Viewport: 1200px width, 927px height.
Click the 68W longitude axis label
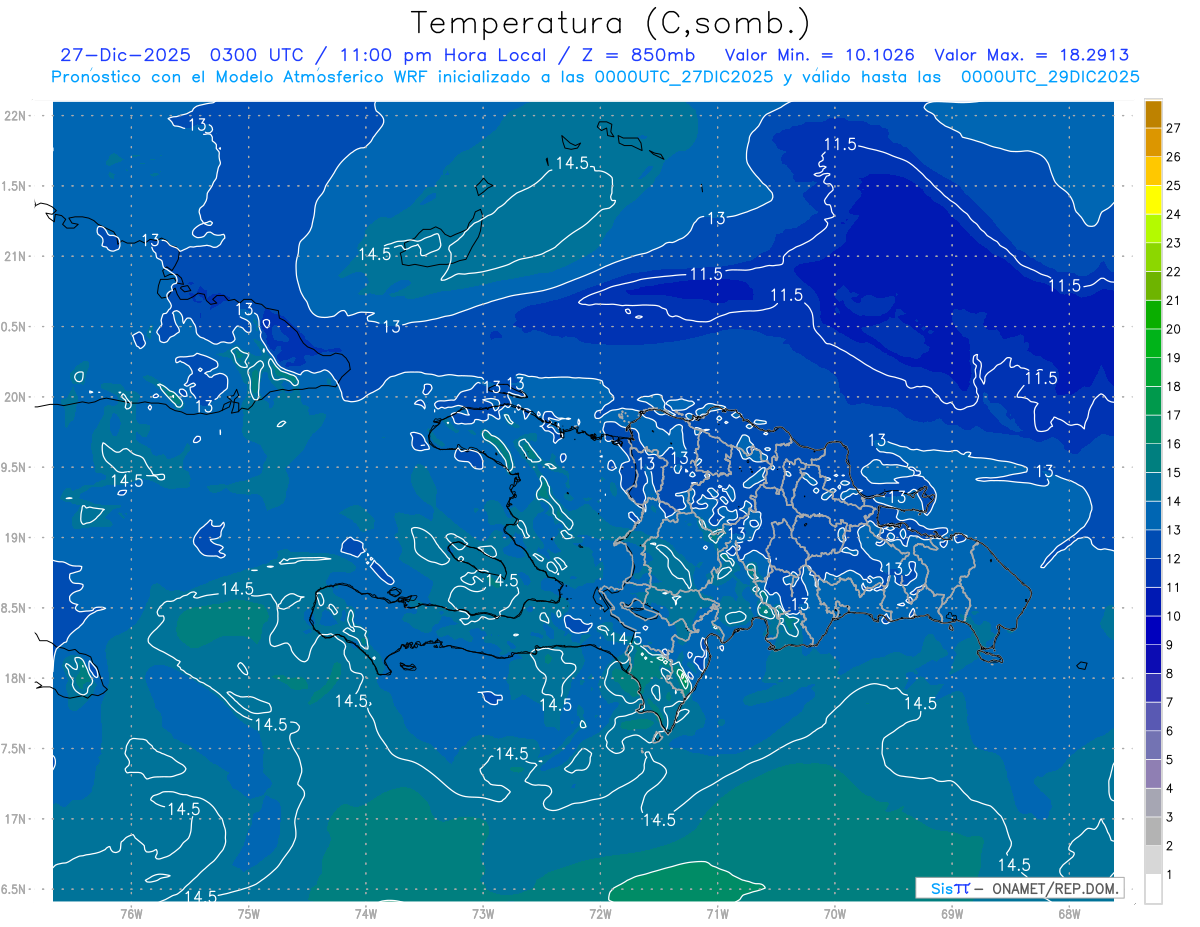click(1069, 913)
